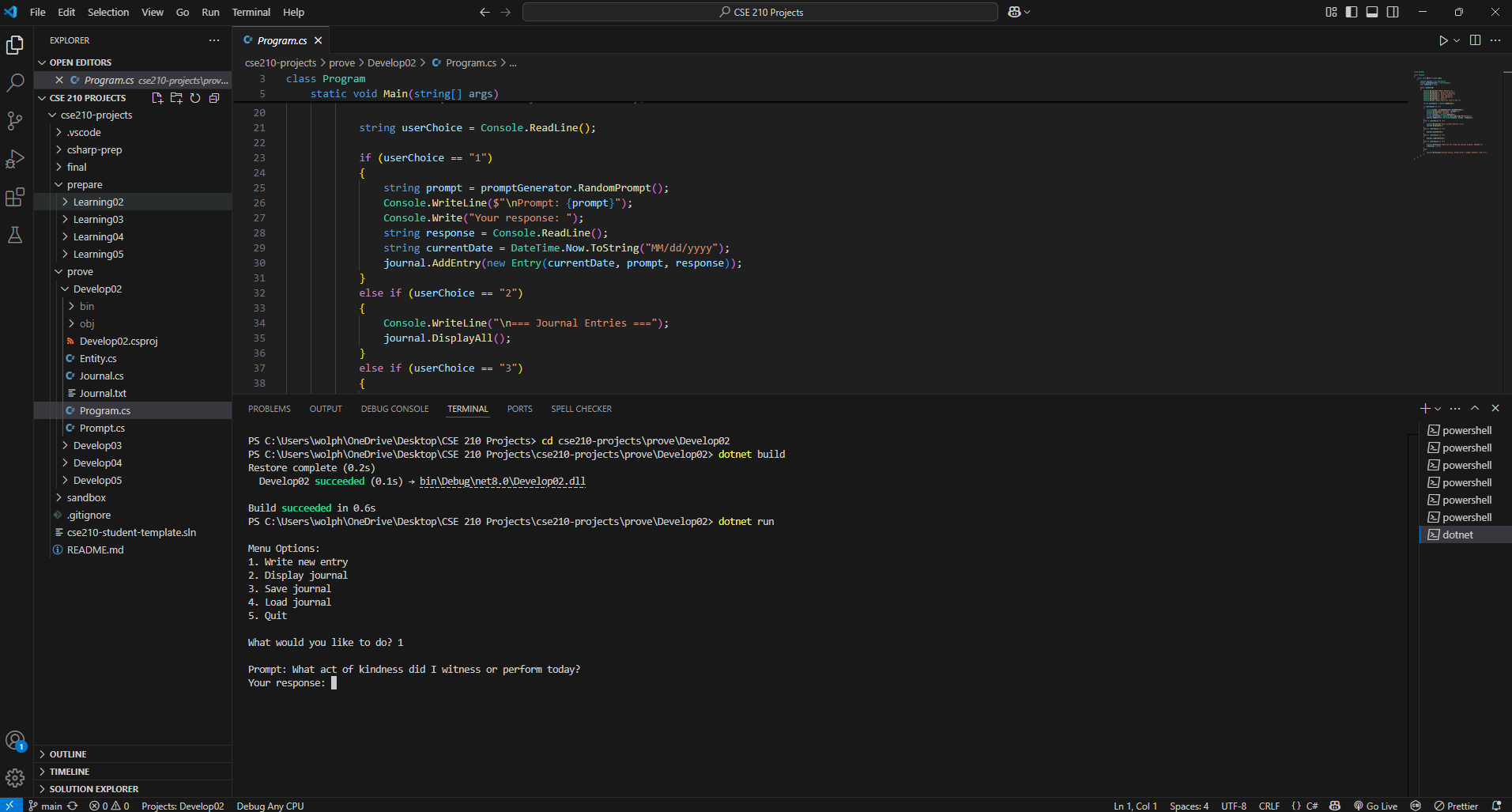Viewport: 1512px width, 812px height.
Task: Open the new terminal launch profile dropdown
Action: pos(1438,409)
